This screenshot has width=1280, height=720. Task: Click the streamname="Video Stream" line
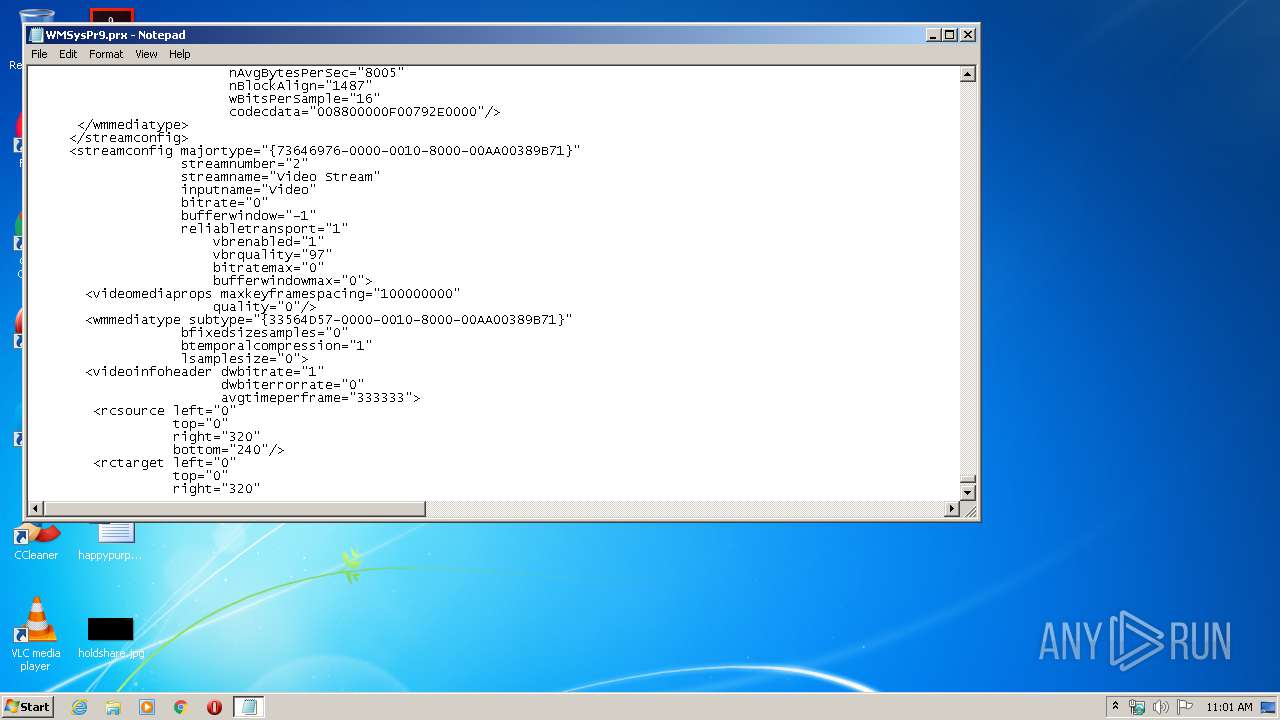(280, 177)
